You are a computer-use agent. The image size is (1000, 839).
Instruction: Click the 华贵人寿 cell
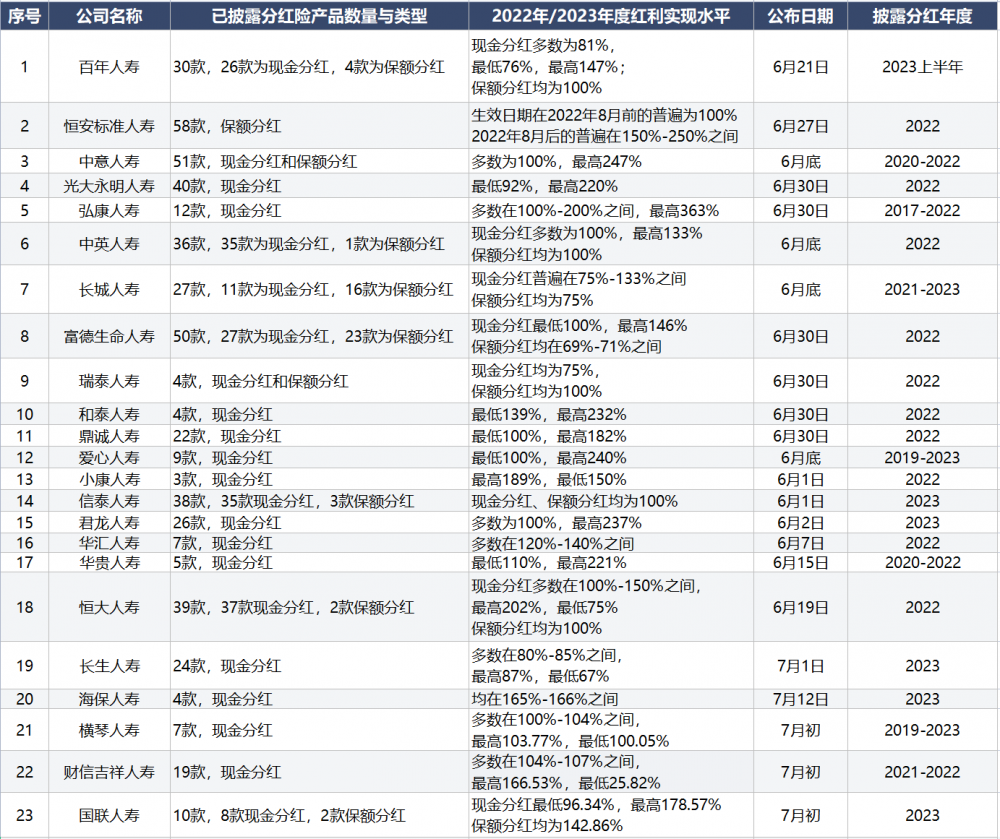click(x=109, y=562)
